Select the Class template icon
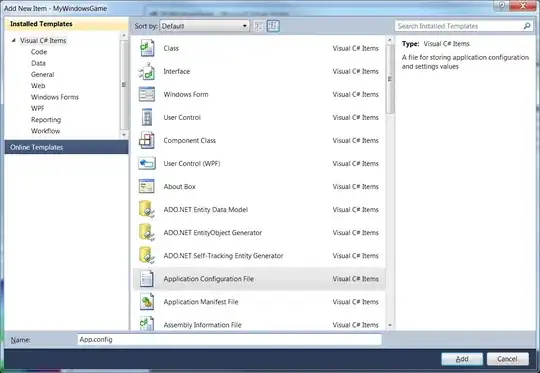 point(147,48)
